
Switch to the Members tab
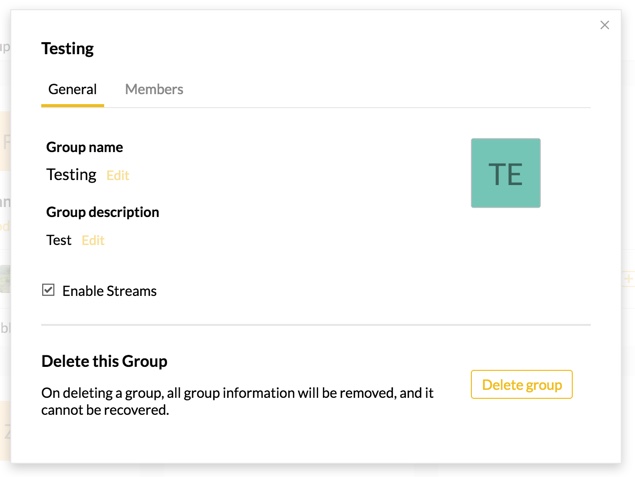point(154,89)
